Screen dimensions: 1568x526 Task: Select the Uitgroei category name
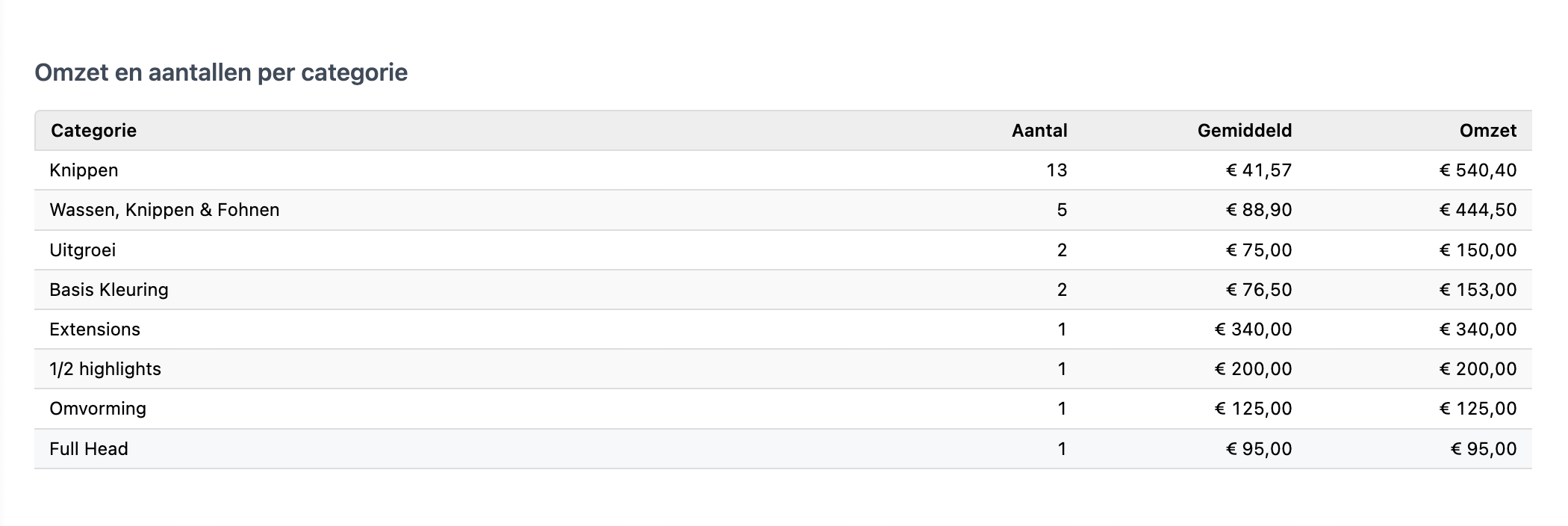pyautogui.click(x=82, y=250)
